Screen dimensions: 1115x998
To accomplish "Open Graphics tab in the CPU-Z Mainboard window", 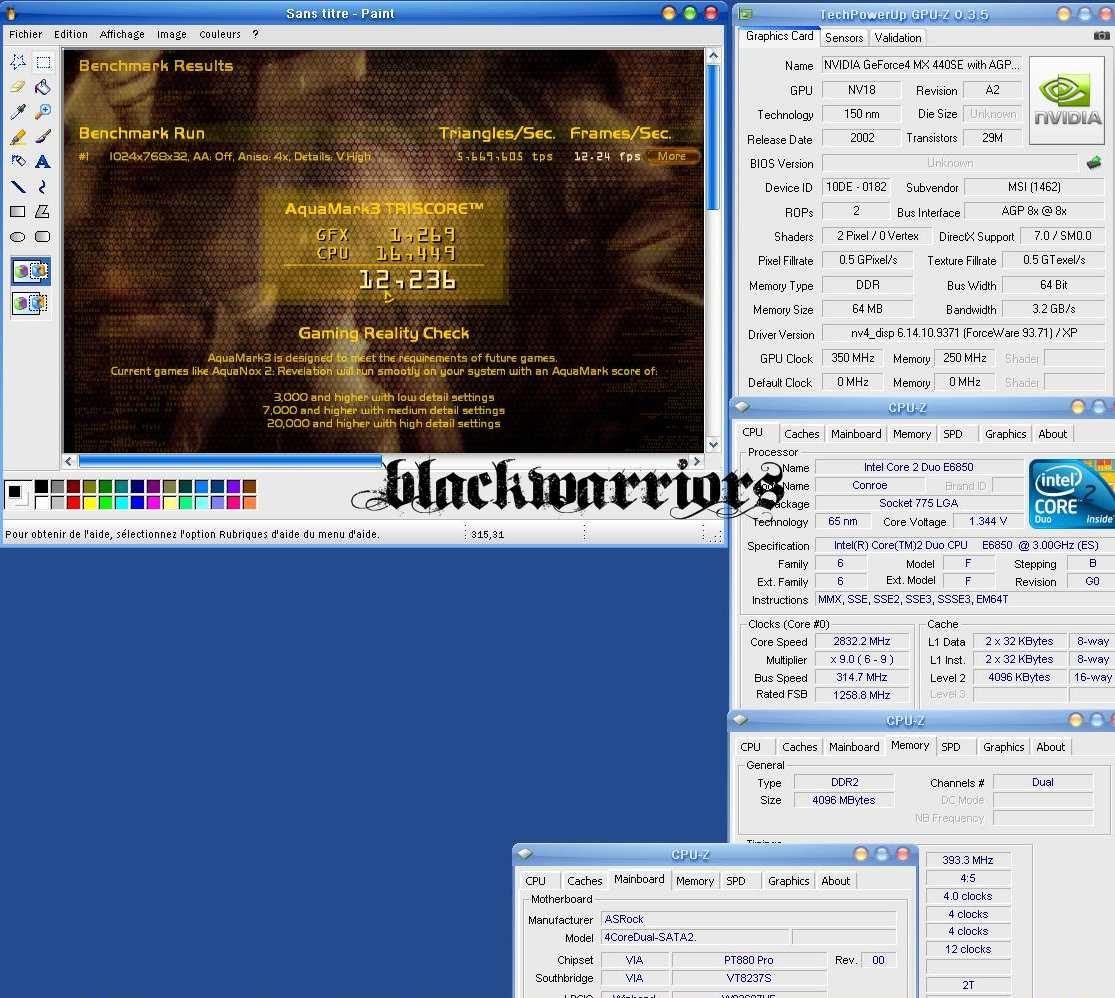I will click(789, 881).
